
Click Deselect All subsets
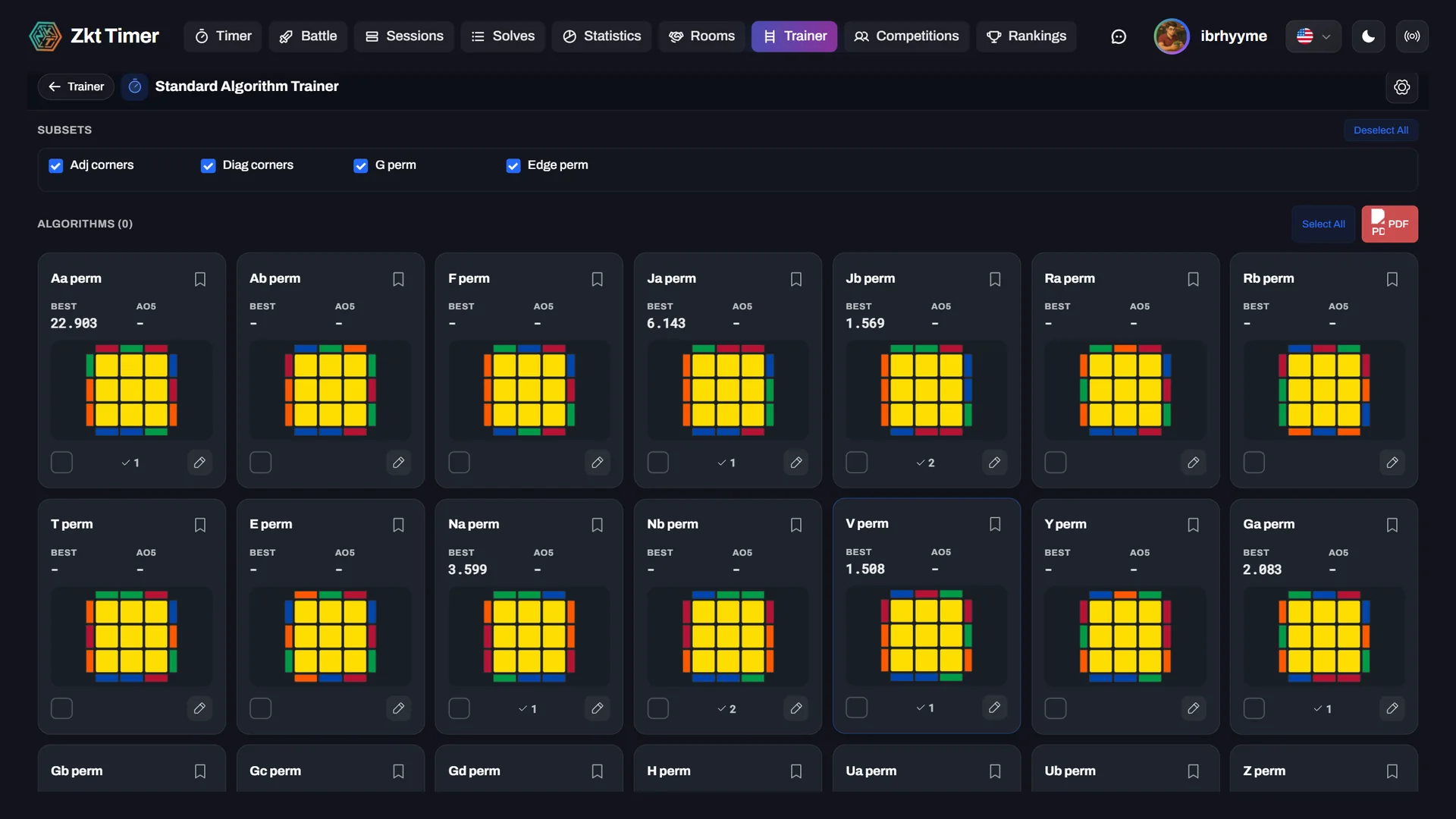1381,130
